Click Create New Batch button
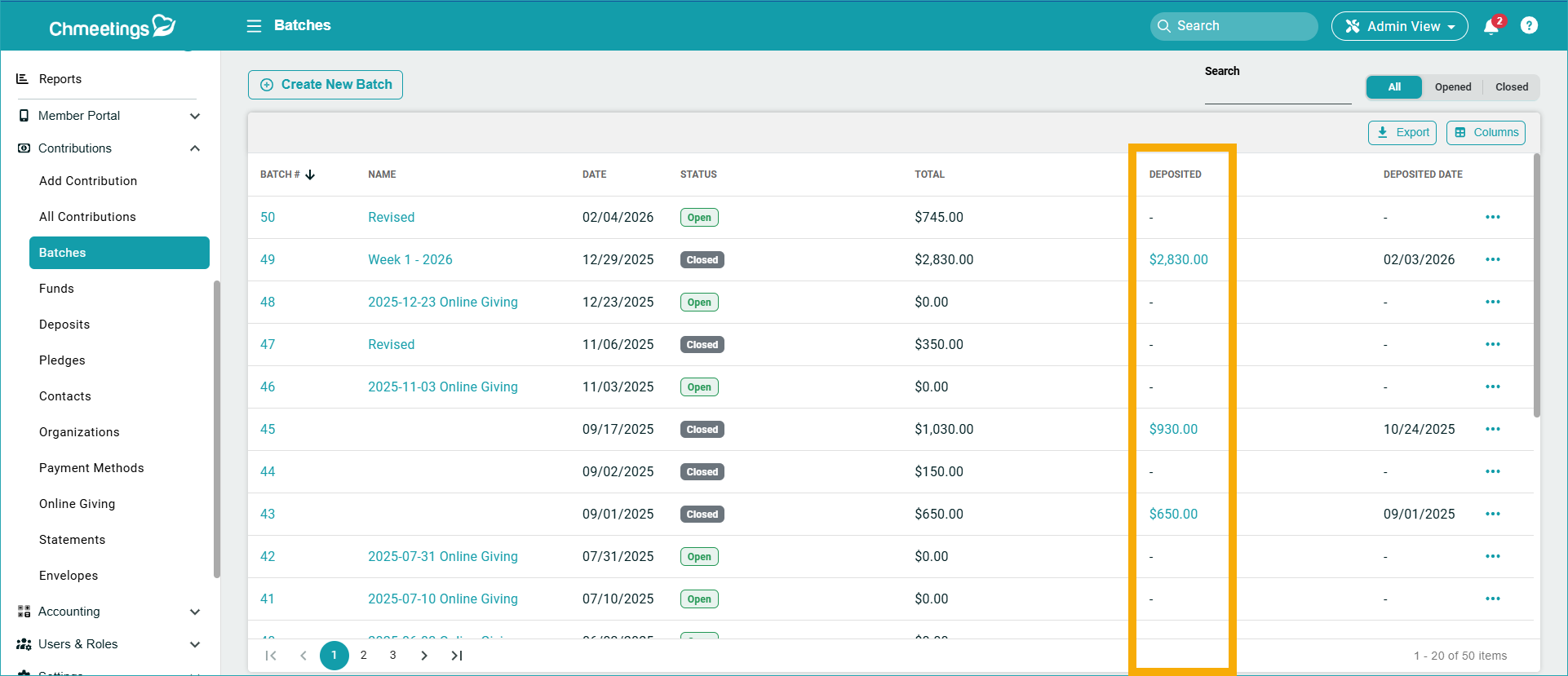This screenshot has height=676, width=1568. pos(326,85)
